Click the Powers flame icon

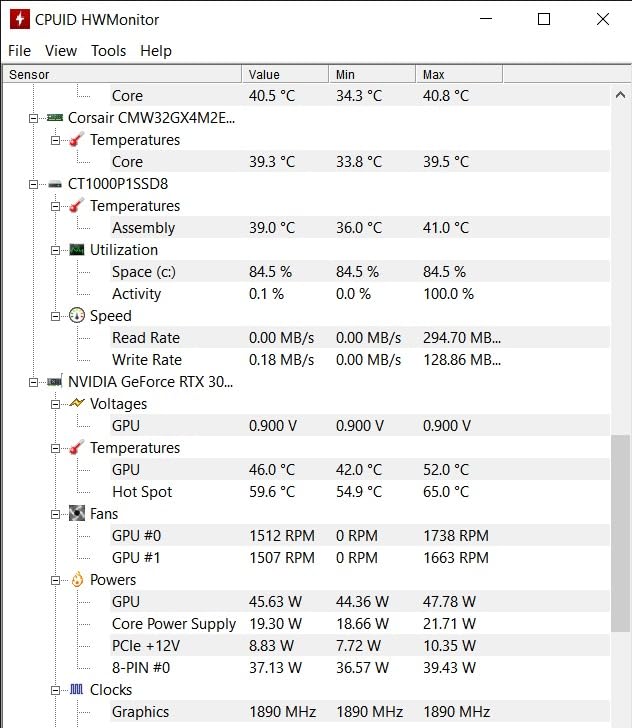77,580
